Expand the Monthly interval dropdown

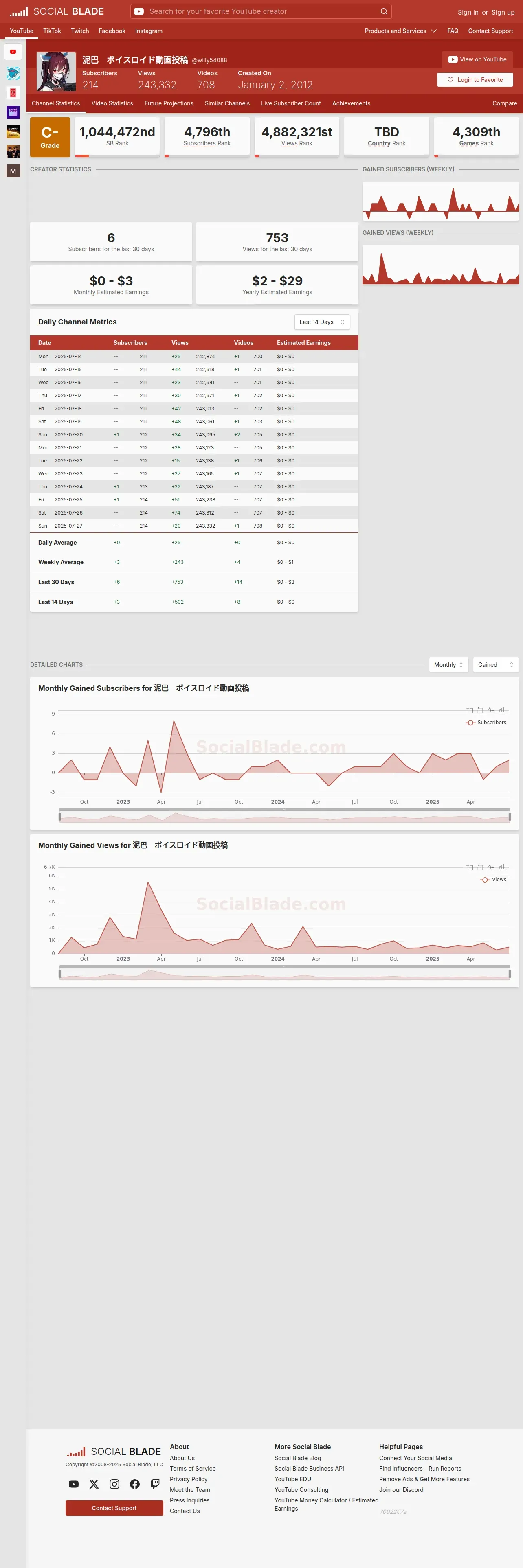pos(449,665)
